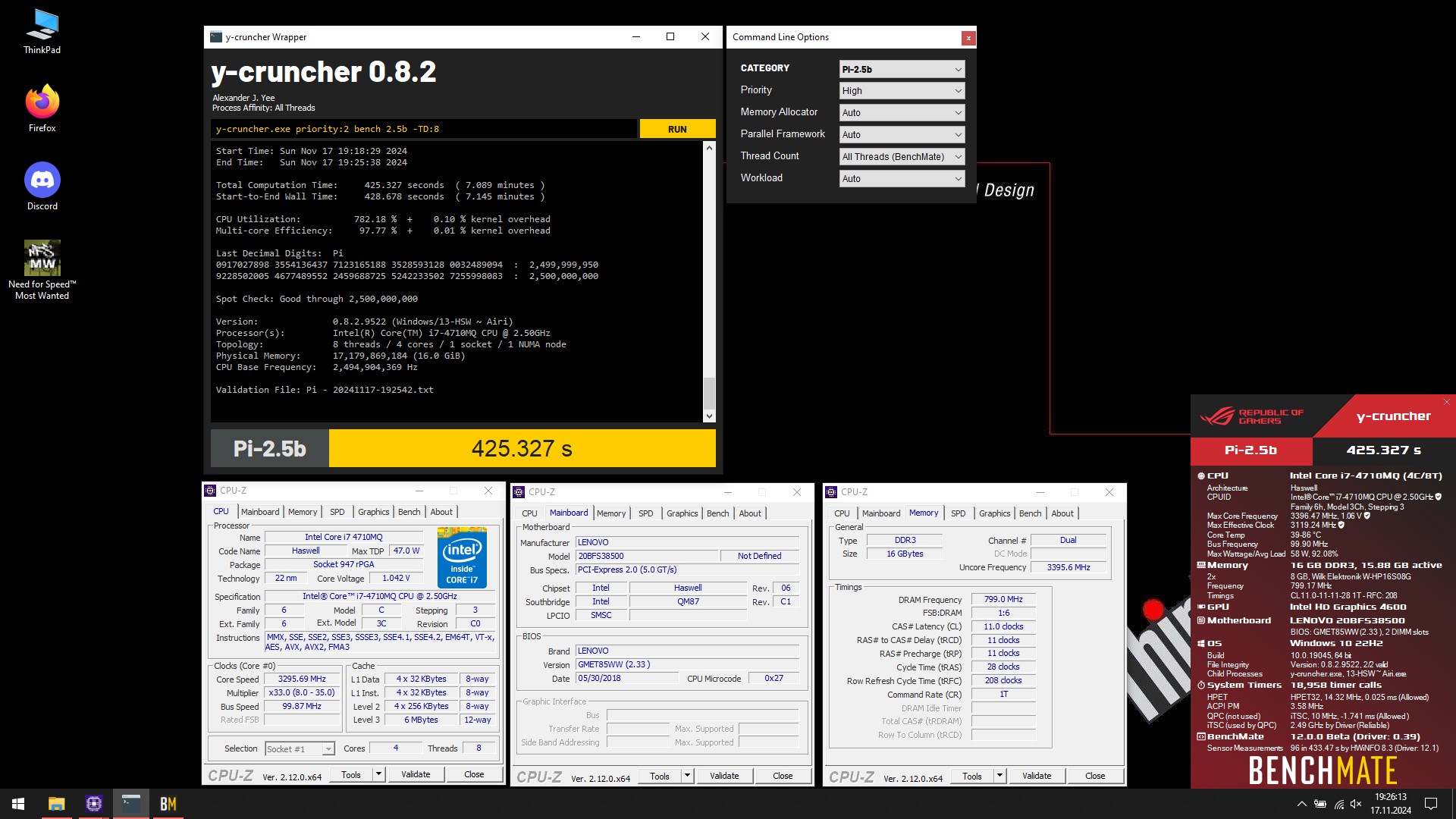Viewport: 1456px width, 819px height.
Task: Open the Discord desktop shortcut
Action: [x=42, y=187]
